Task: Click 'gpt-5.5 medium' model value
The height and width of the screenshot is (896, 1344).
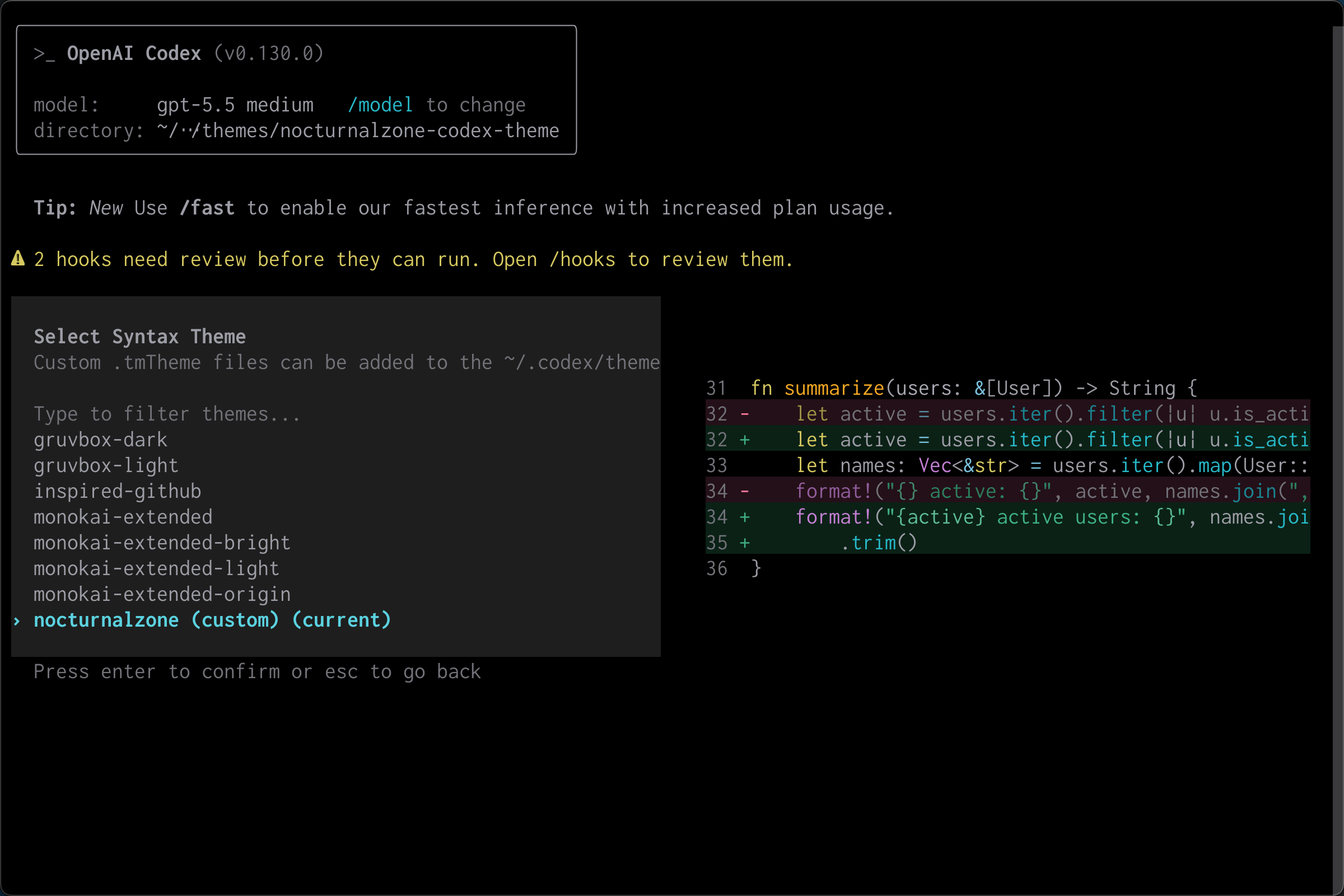Action: 235,105
